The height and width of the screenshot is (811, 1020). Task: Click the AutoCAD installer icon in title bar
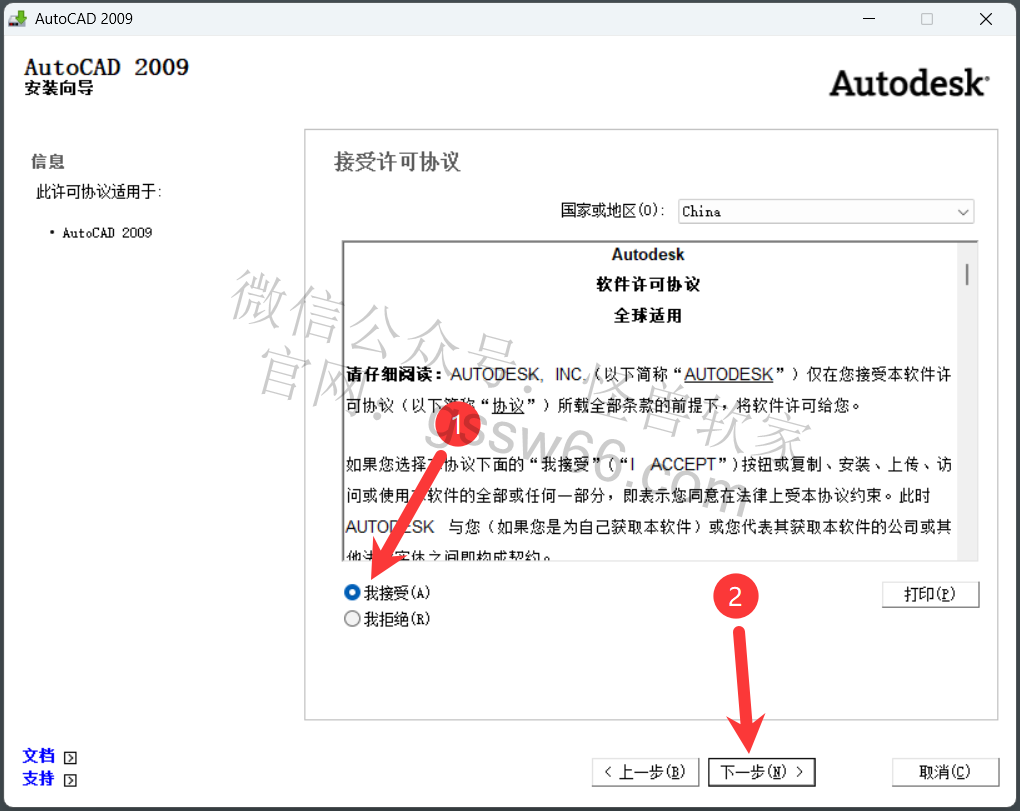tap(17, 19)
